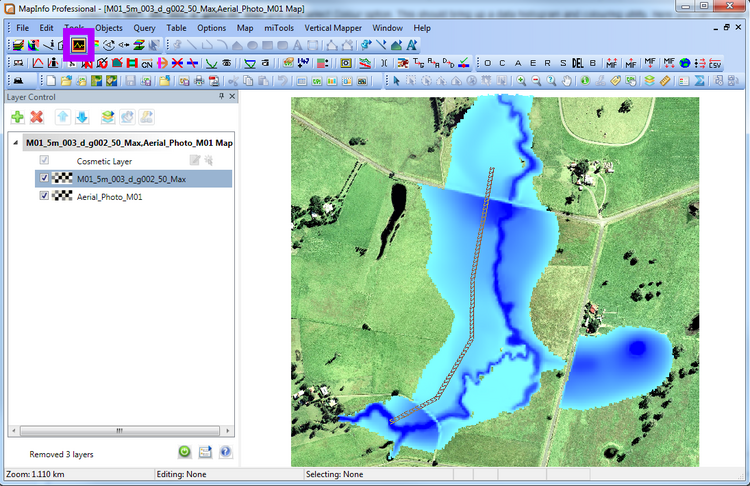Open the Vertical Mapper menu
The image size is (750, 486).
coord(333,28)
